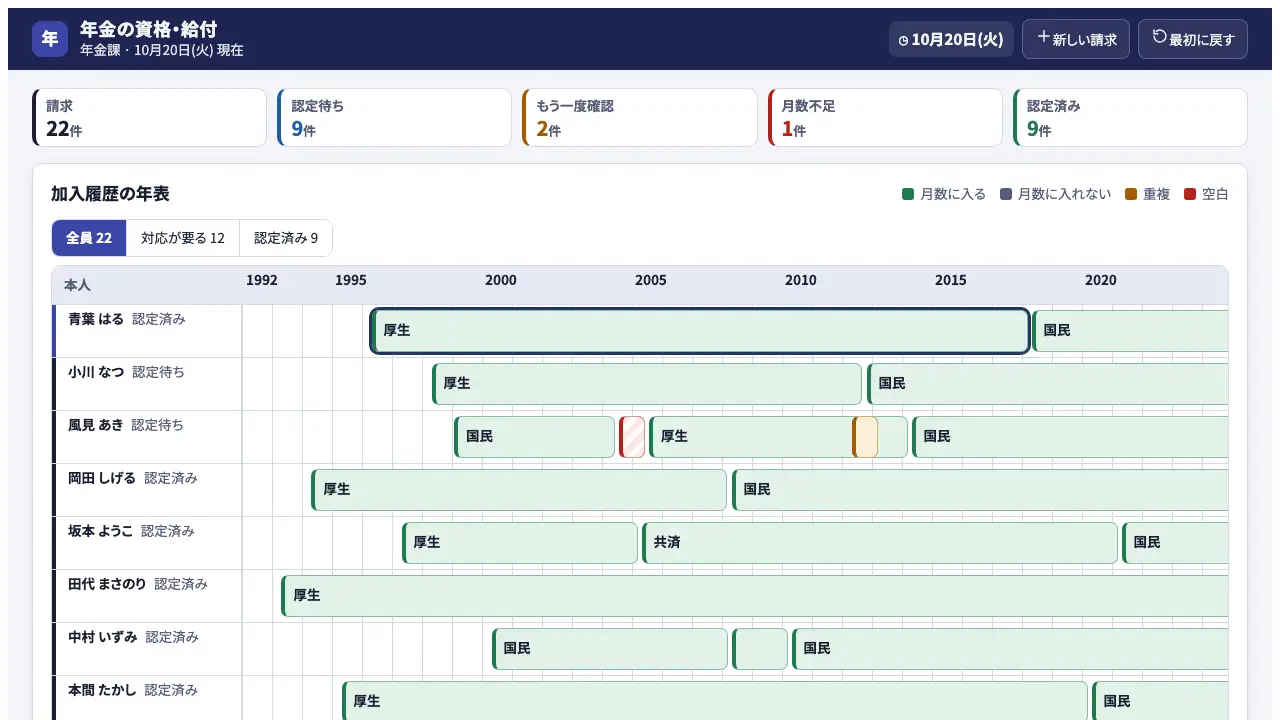The height and width of the screenshot is (720, 1280).
Task: Select the 厚生 bar in 風見 あき's row
Action: [x=751, y=437]
